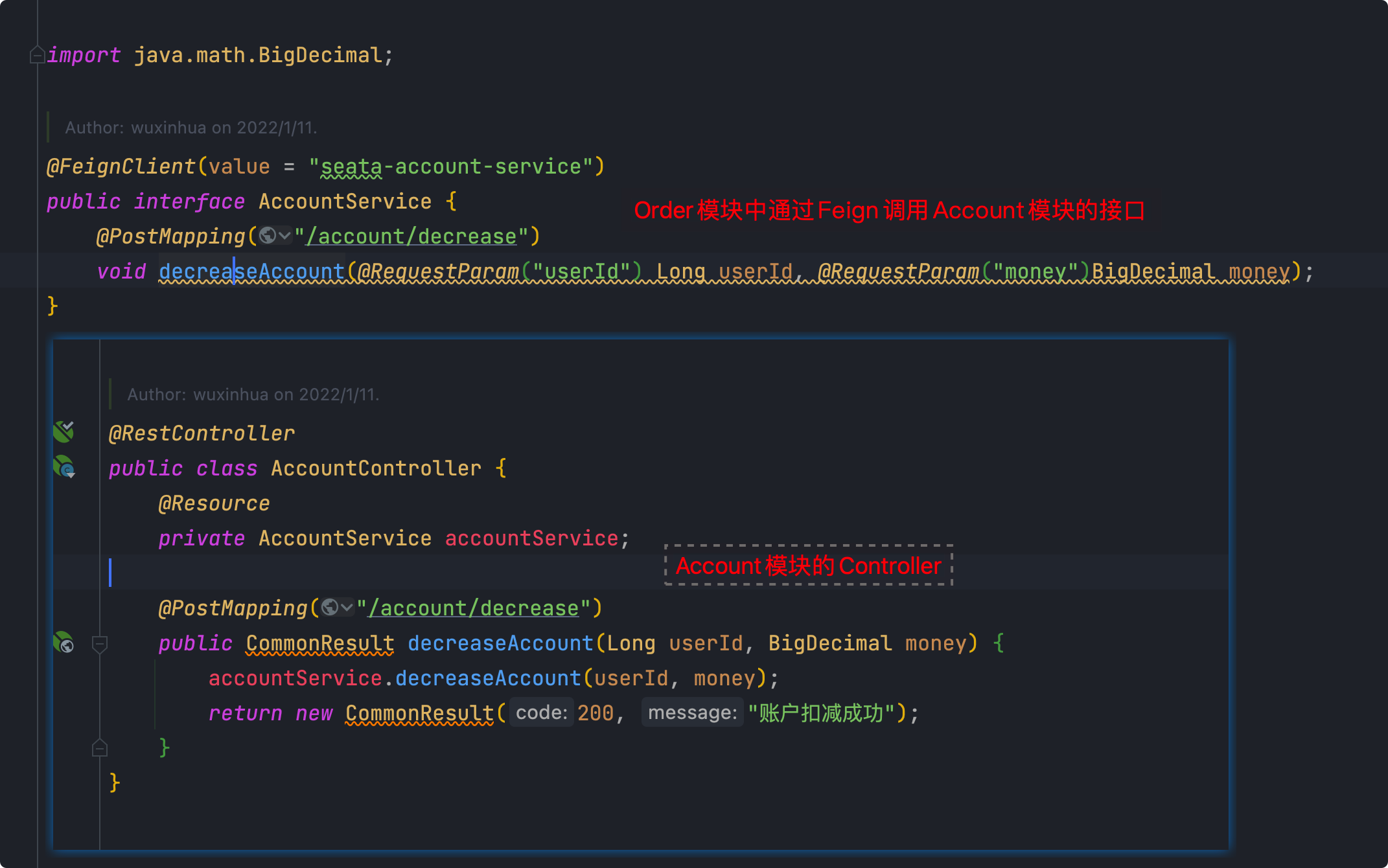
Task: Click the 'message:' parameter hint
Action: click(692, 713)
